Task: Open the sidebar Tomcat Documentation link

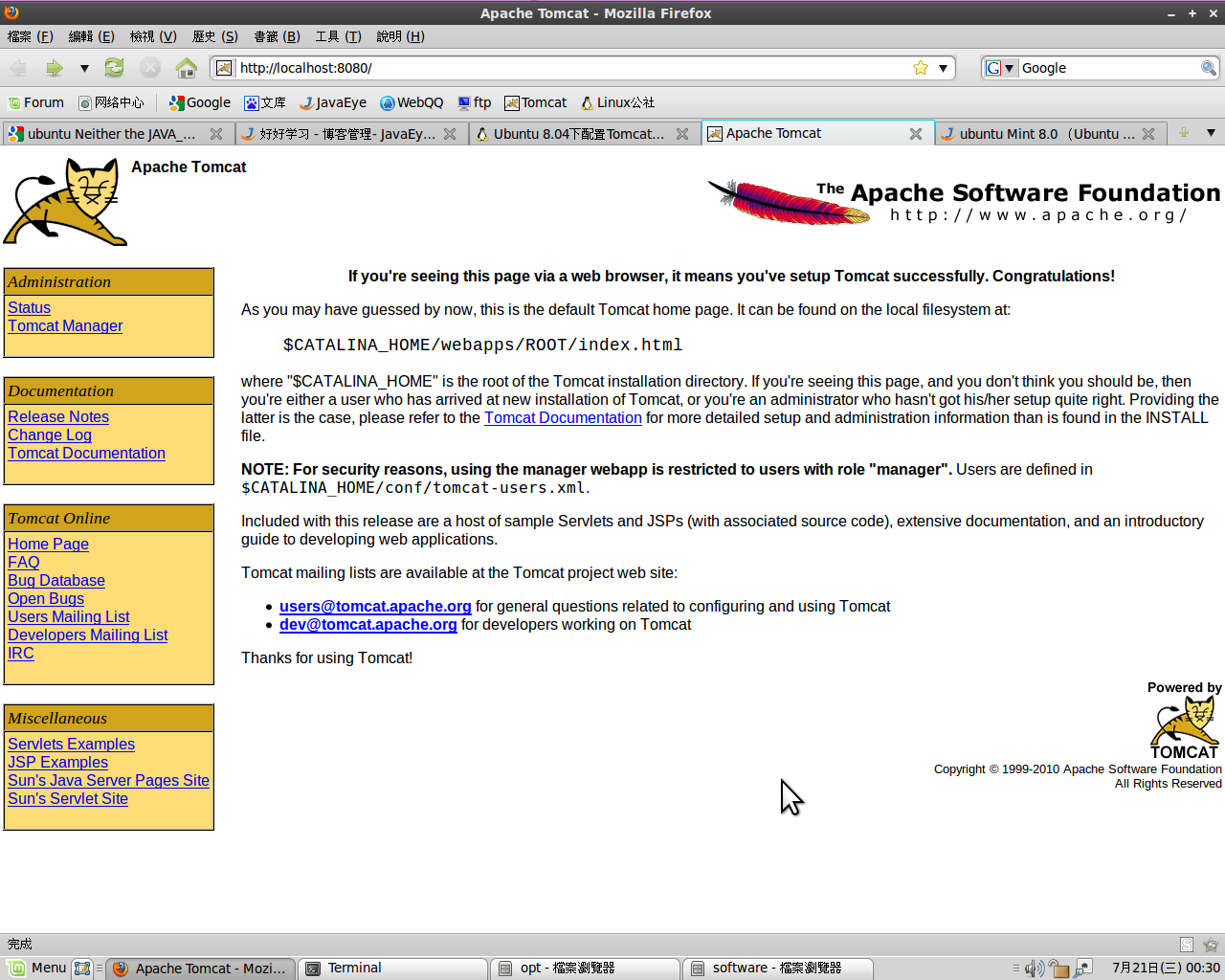Action: click(86, 453)
